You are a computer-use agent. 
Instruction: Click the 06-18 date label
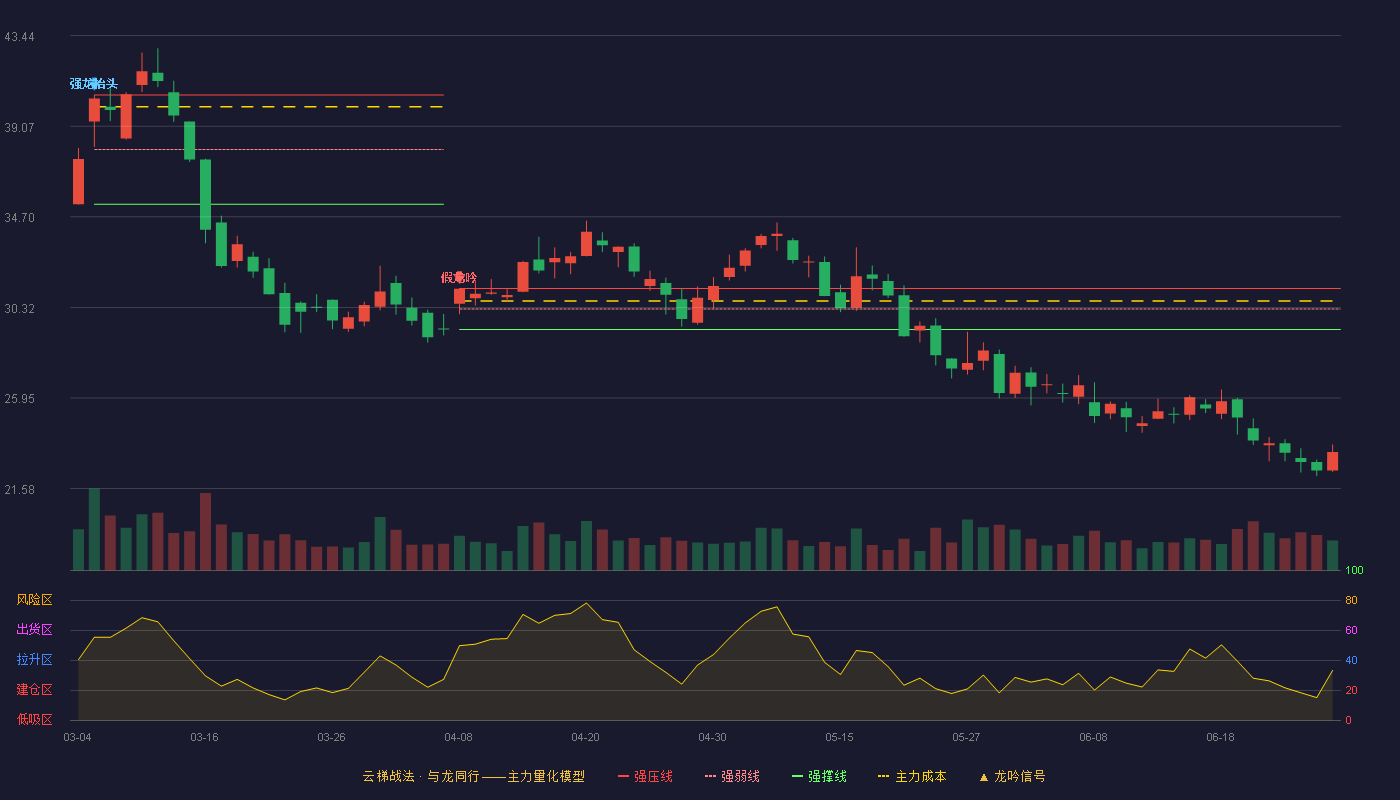[1220, 737]
